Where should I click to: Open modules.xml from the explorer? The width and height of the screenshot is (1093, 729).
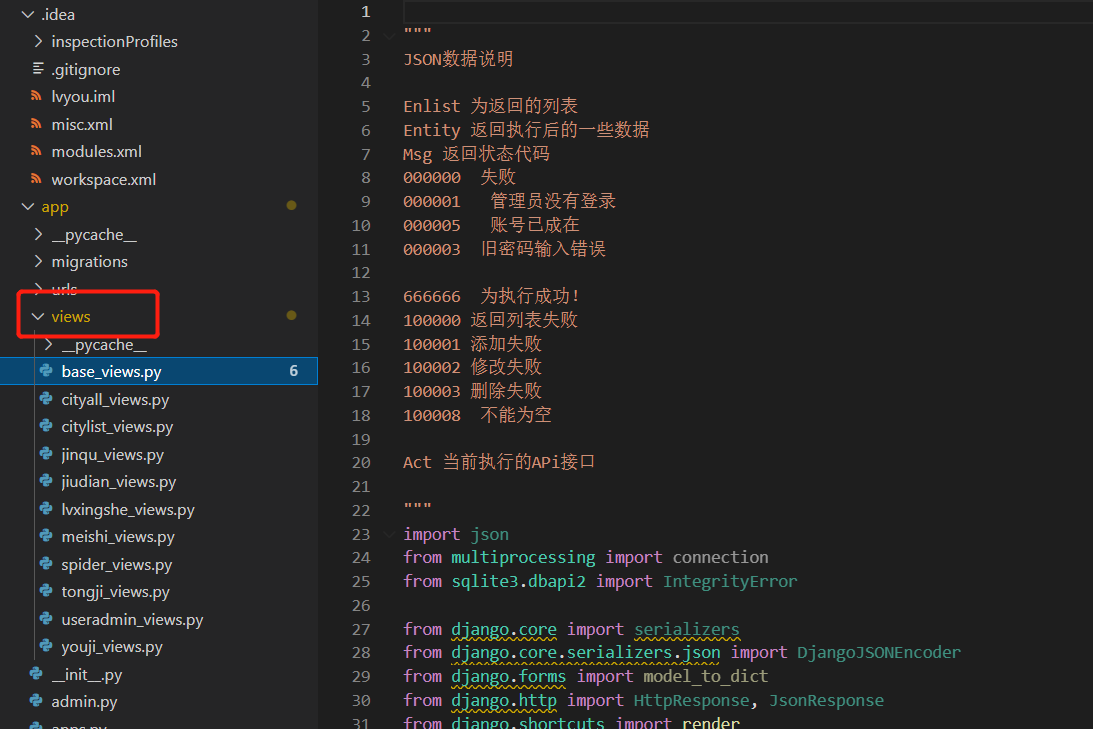pyautogui.click(x=96, y=152)
